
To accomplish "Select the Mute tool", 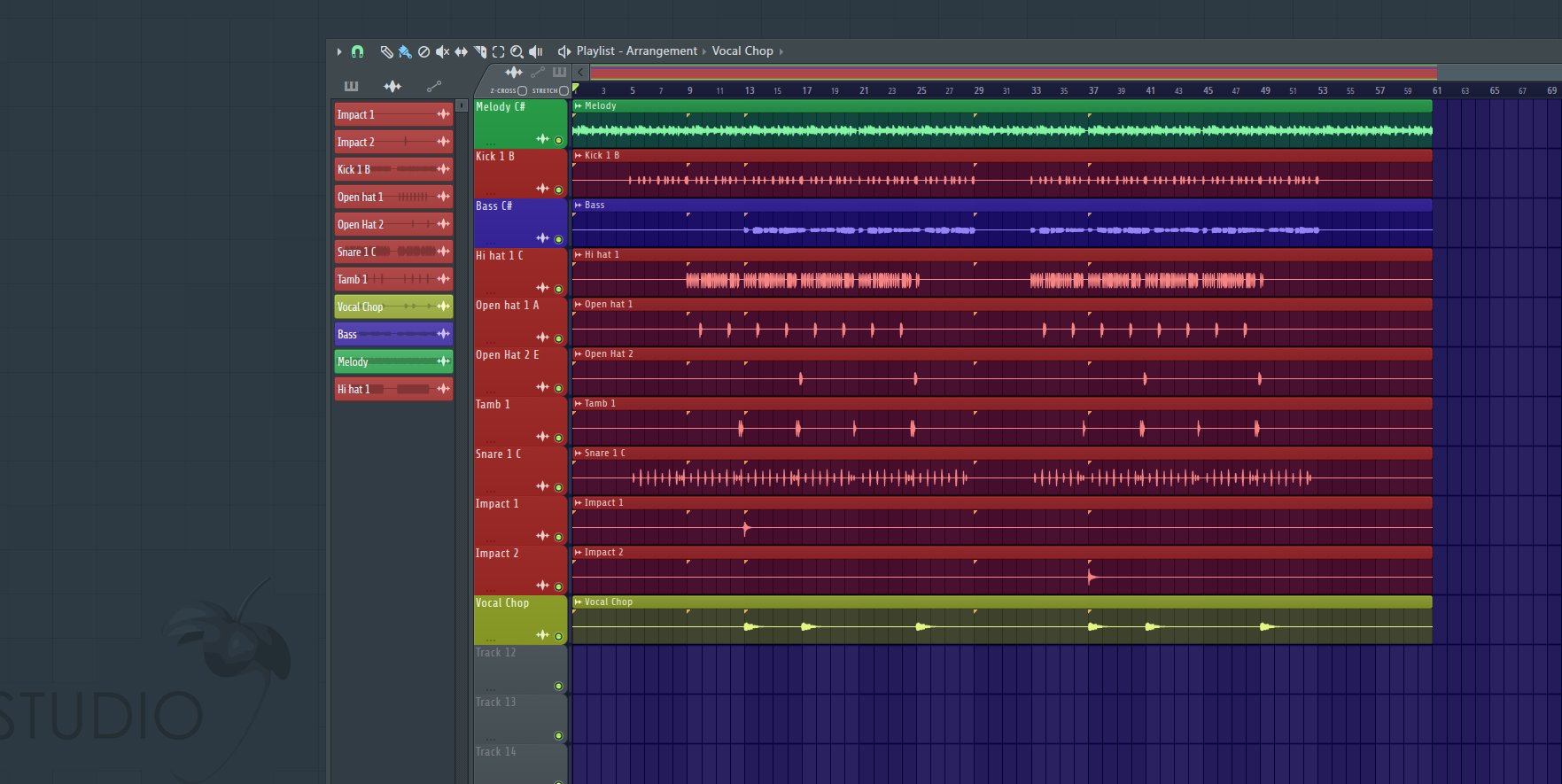I will pyautogui.click(x=442, y=51).
